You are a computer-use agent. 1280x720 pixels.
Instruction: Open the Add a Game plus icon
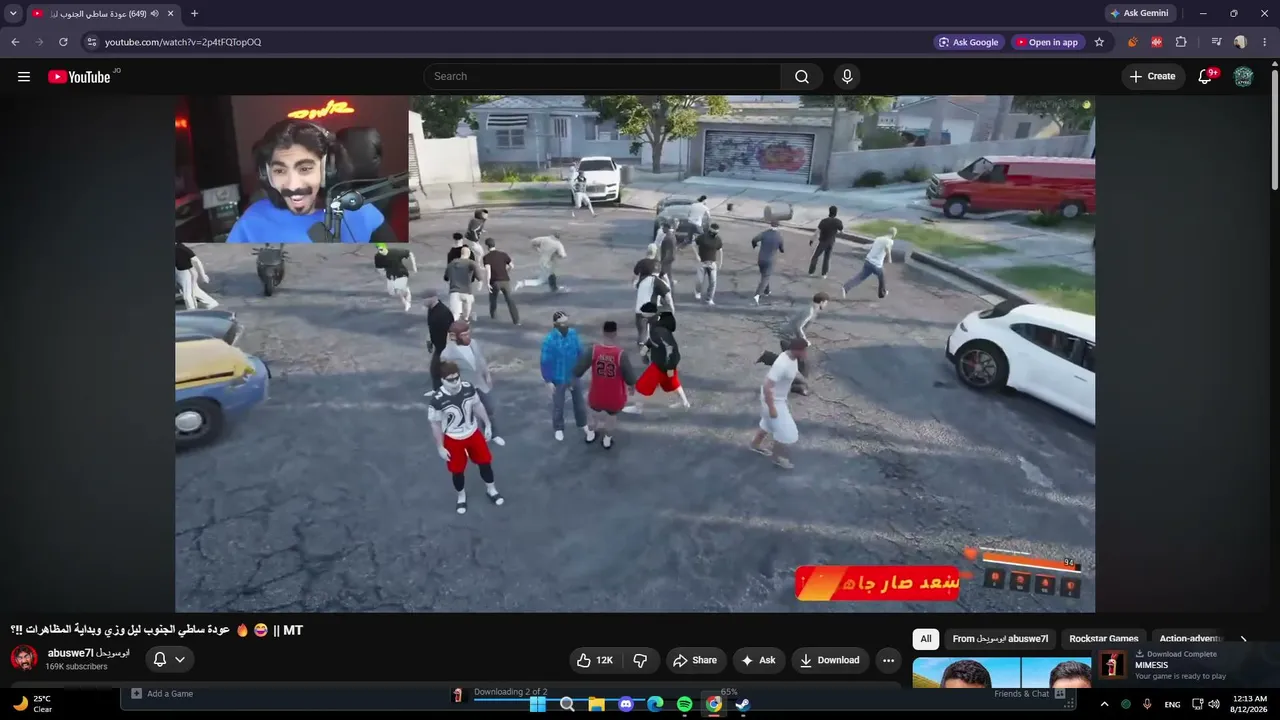(137, 693)
